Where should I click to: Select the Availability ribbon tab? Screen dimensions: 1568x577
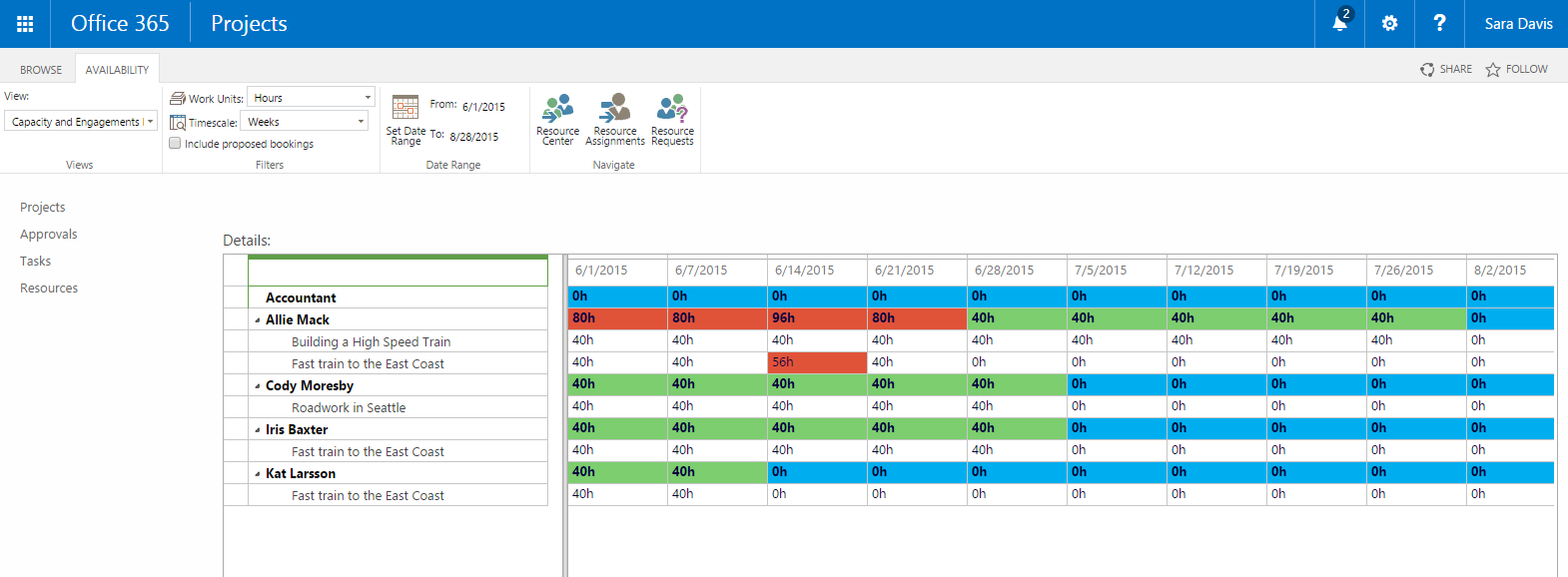pyautogui.click(x=117, y=70)
